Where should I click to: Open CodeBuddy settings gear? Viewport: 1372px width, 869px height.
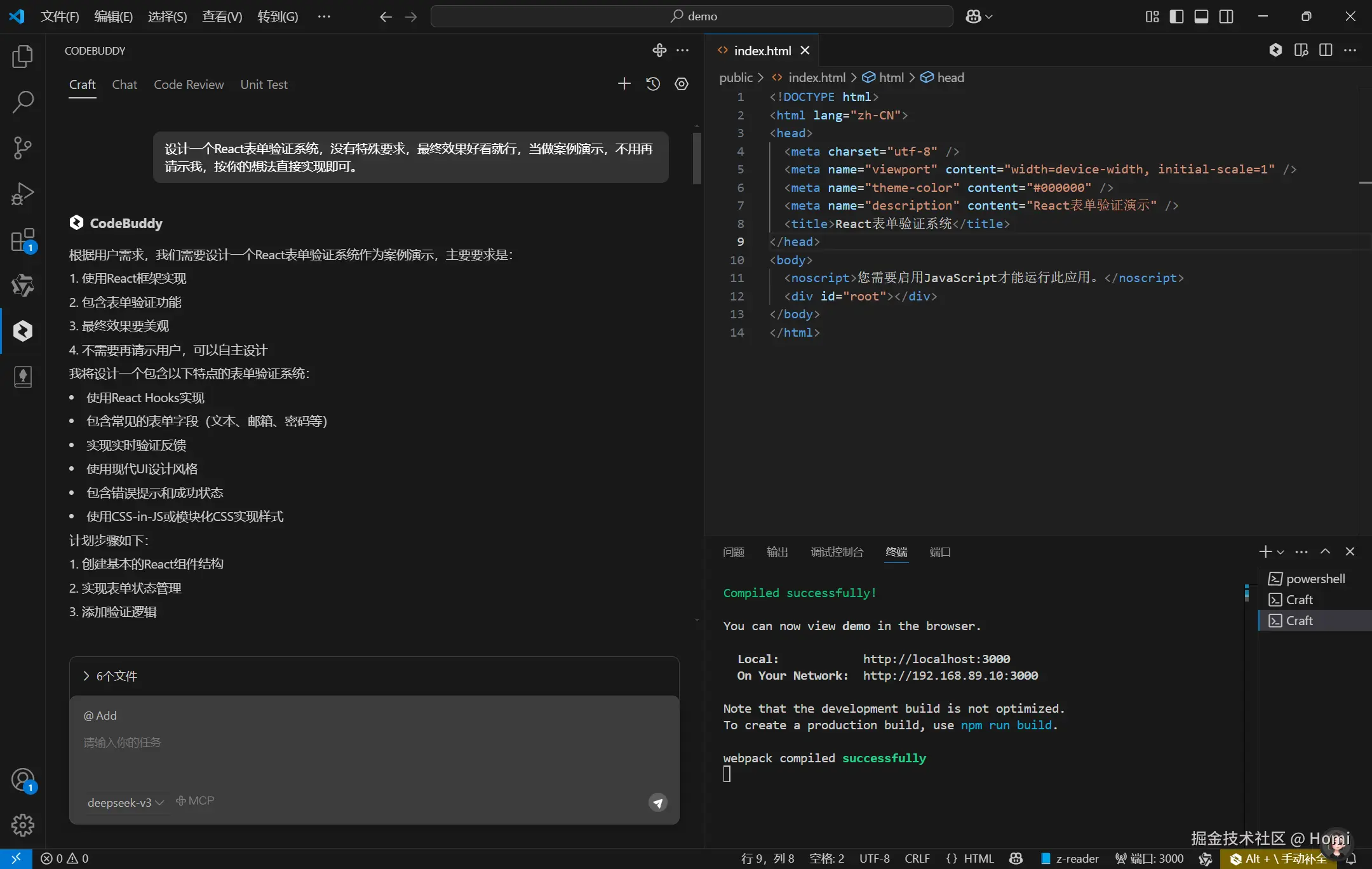(682, 83)
